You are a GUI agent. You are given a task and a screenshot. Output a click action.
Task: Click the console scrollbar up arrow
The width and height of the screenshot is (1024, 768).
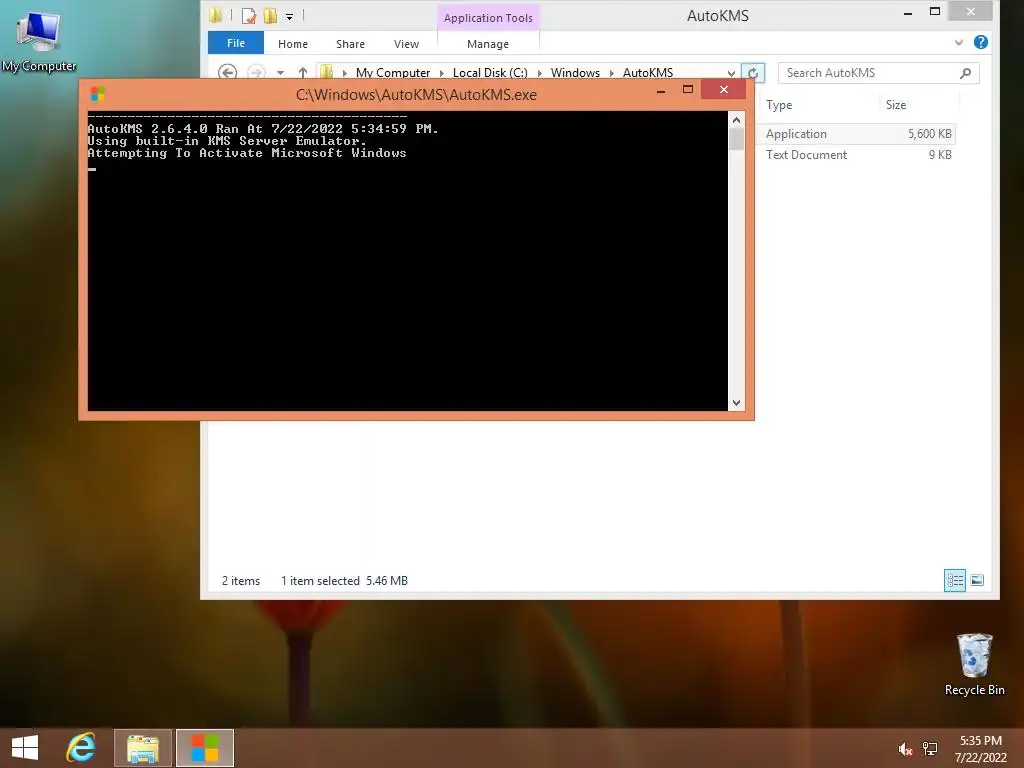[x=736, y=120]
